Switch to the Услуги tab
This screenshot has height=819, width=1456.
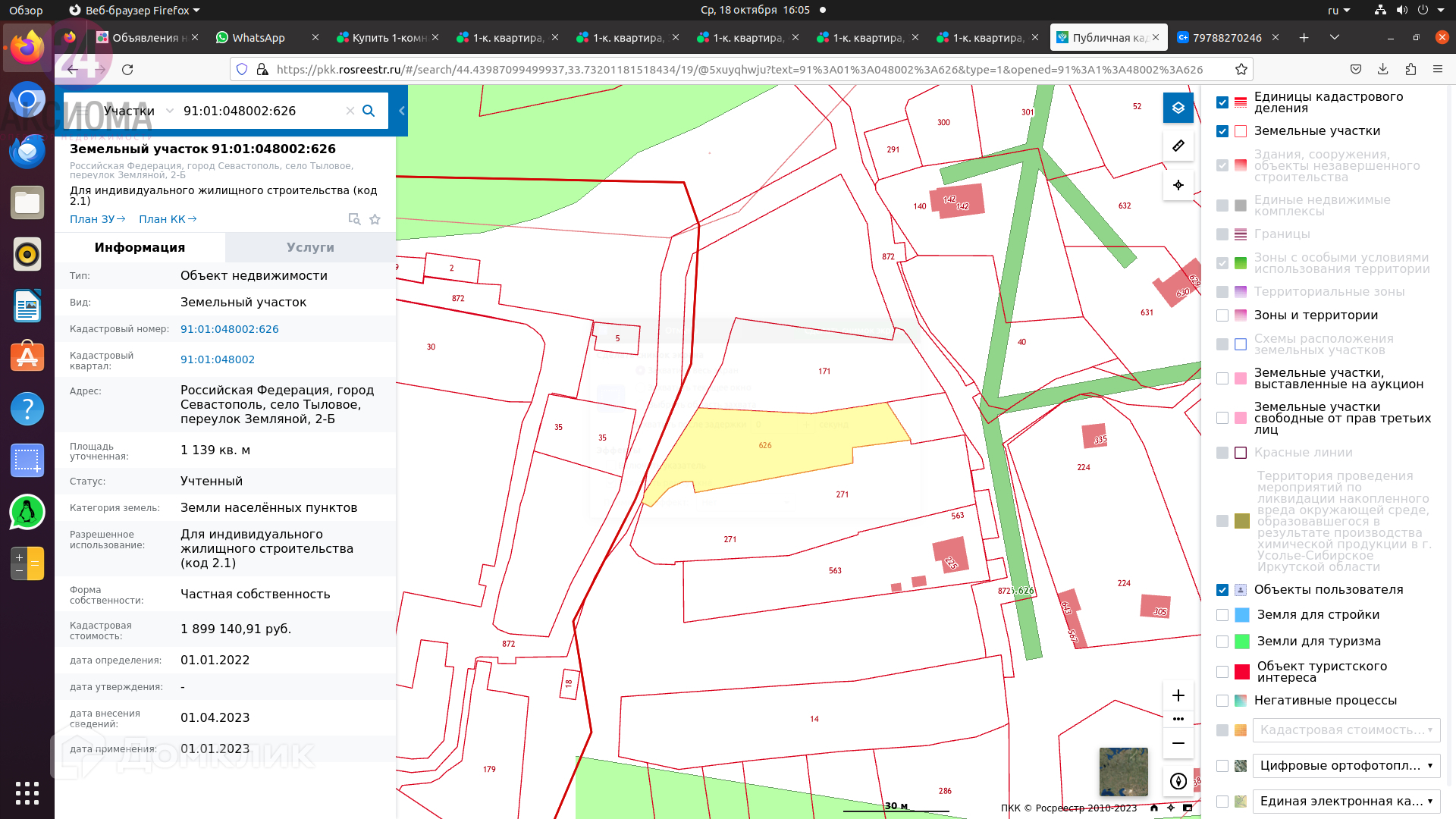pyautogui.click(x=310, y=247)
